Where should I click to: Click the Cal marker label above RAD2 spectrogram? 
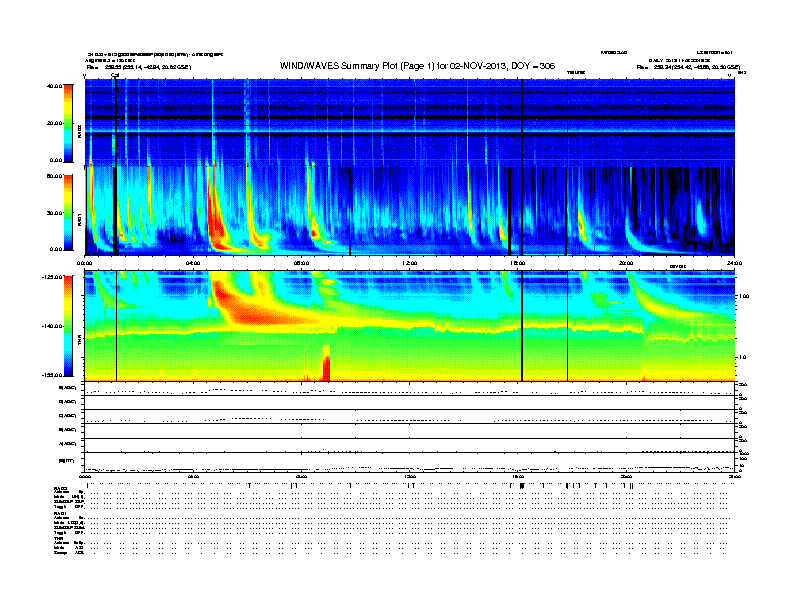point(115,75)
